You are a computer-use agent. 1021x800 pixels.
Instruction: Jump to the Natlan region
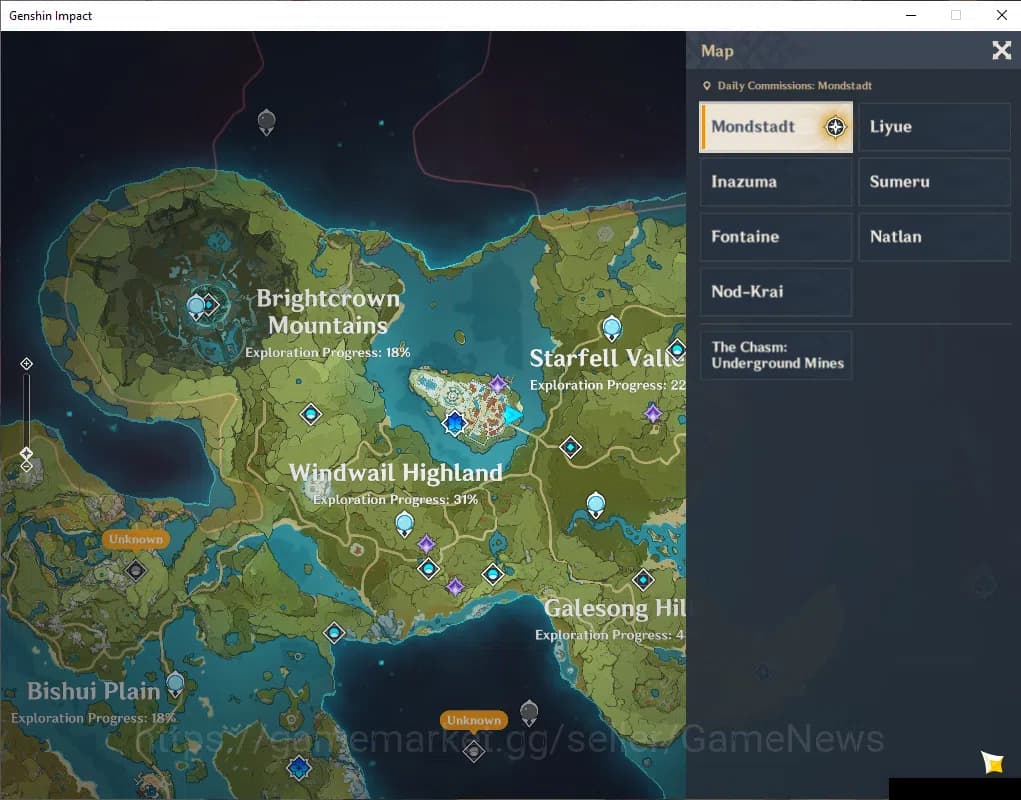coord(934,236)
